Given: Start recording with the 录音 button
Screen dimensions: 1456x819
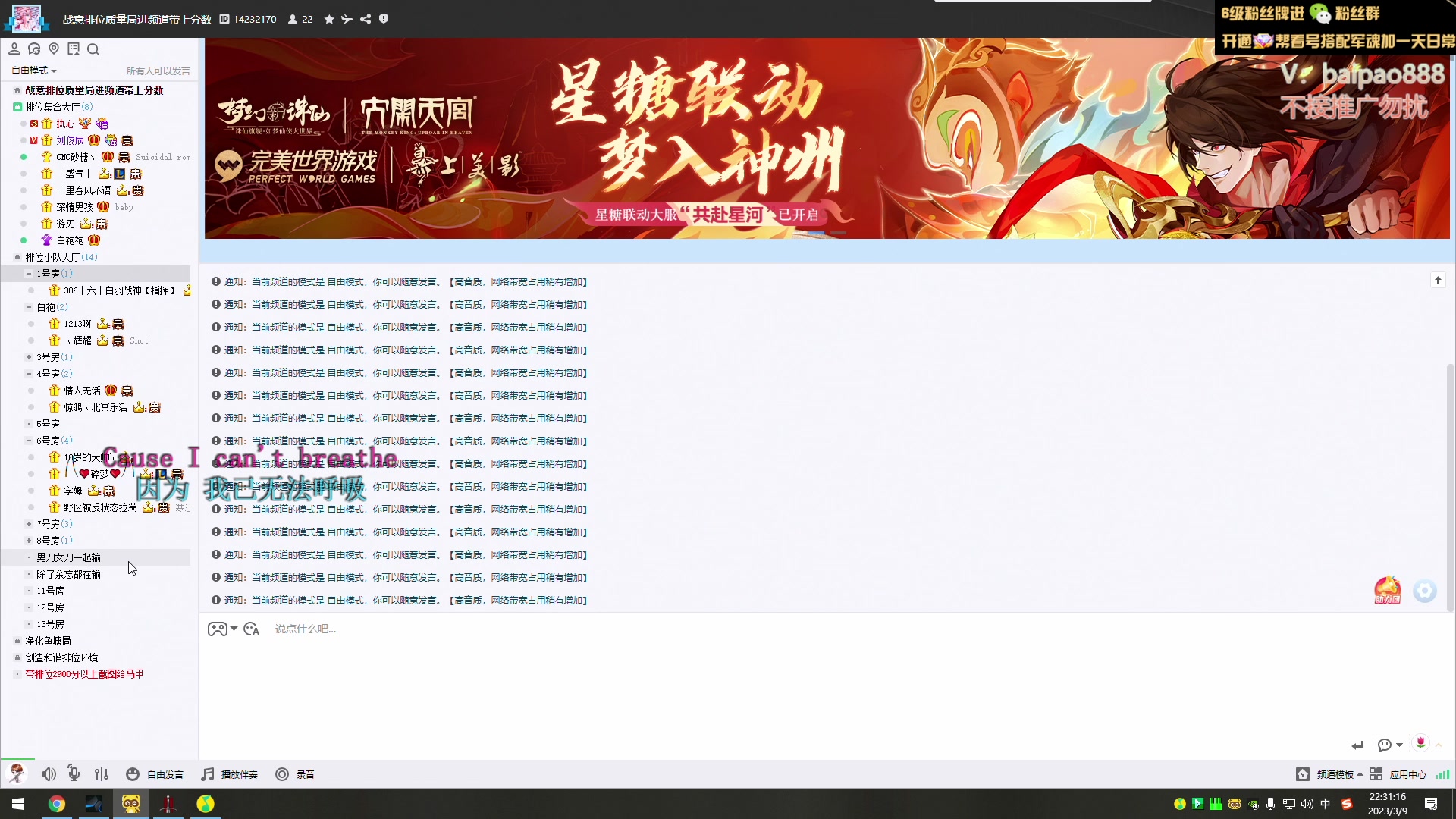Looking at the screenshot, I should pos(295,774).
